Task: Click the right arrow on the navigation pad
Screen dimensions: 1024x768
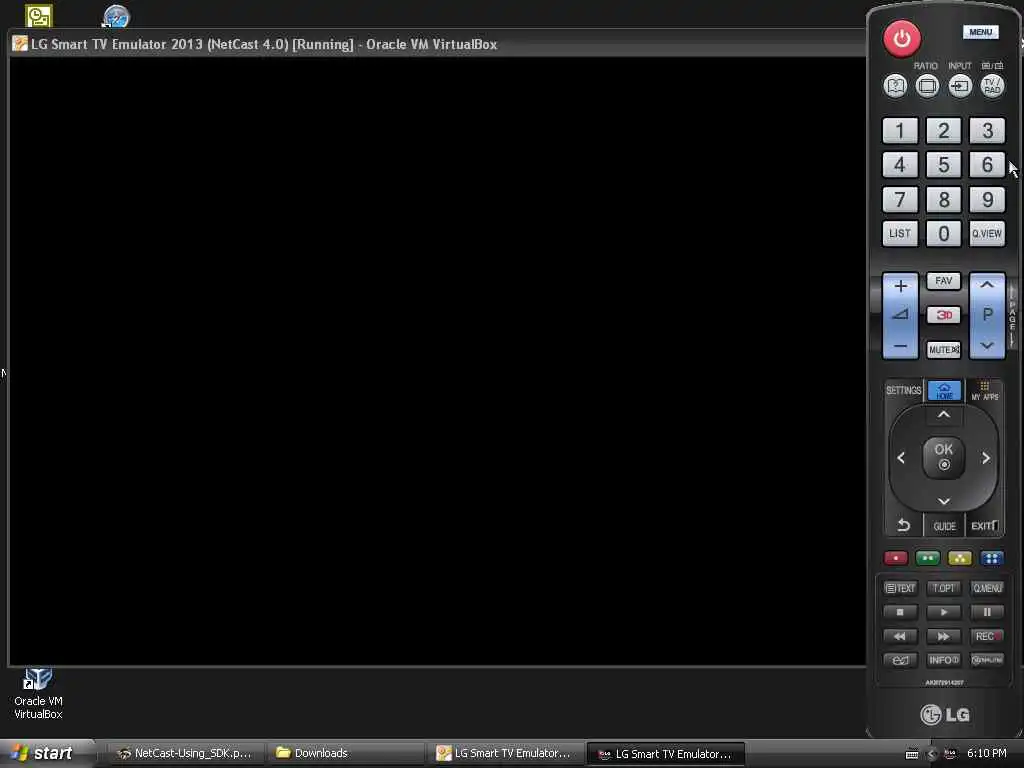Action: [x=986, y=458]
